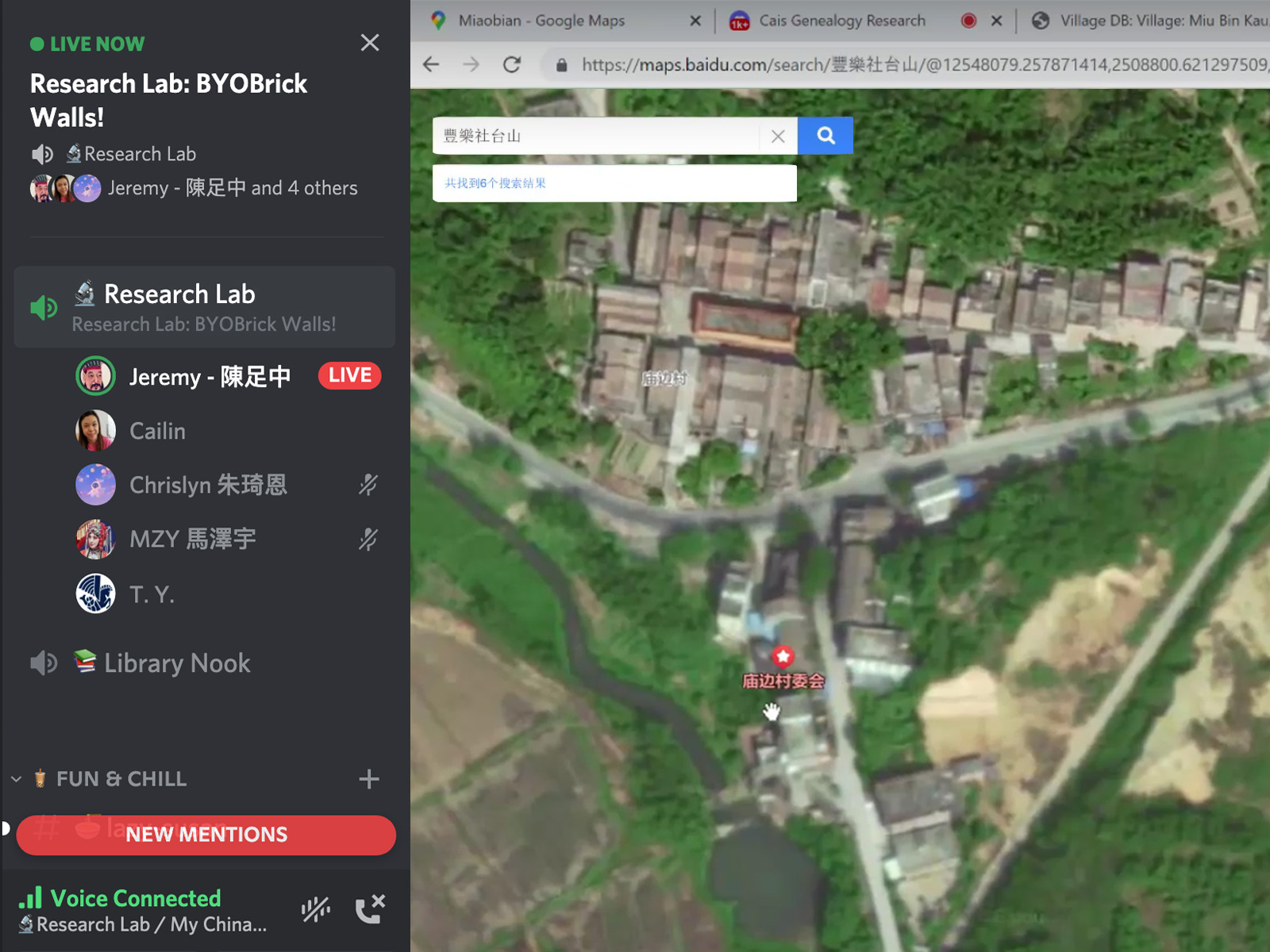The image size is (1270, 952).
Task: Click the browser address bar URL
Action: point(921,64)
